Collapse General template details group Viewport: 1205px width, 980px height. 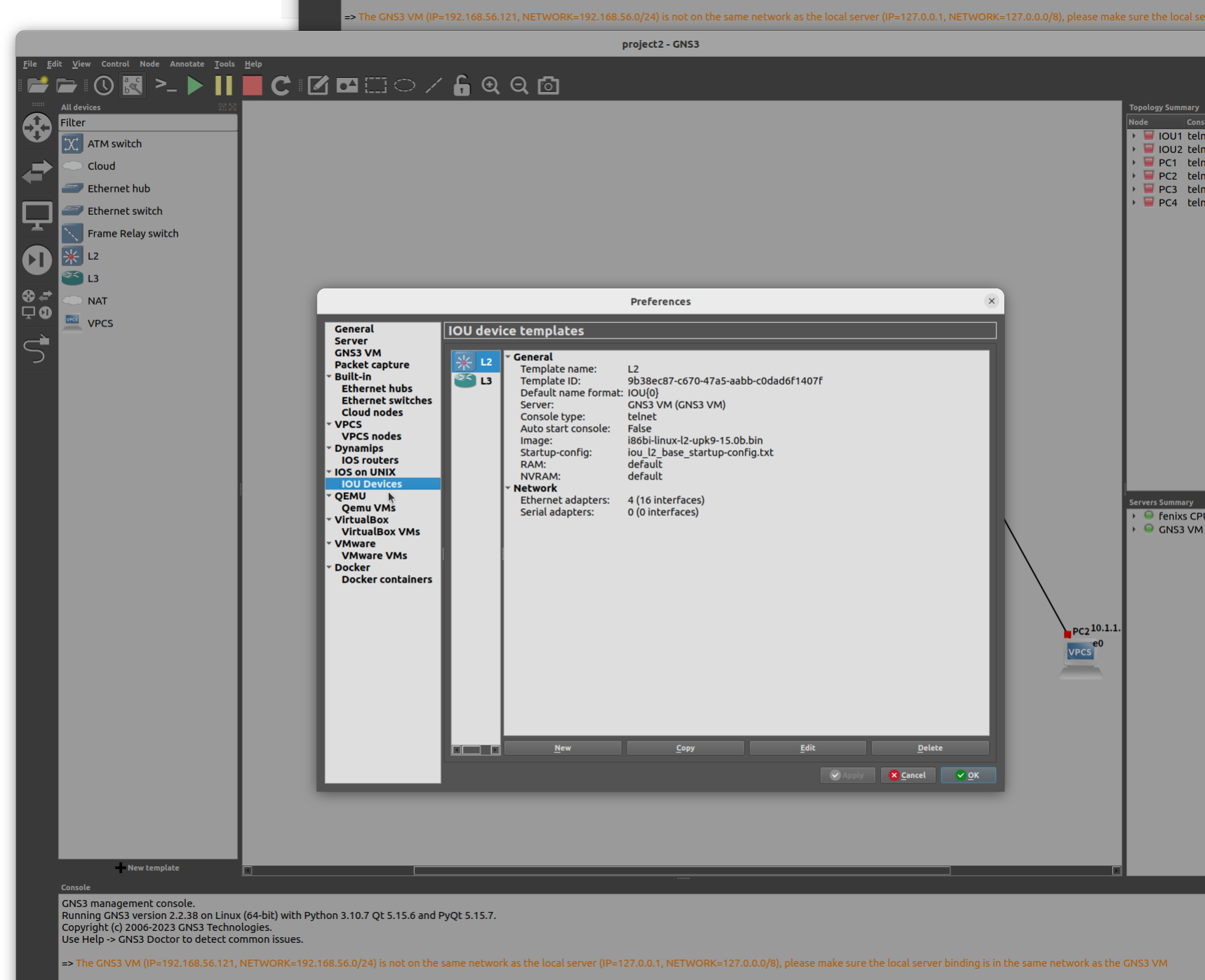[x=508, y=357]
